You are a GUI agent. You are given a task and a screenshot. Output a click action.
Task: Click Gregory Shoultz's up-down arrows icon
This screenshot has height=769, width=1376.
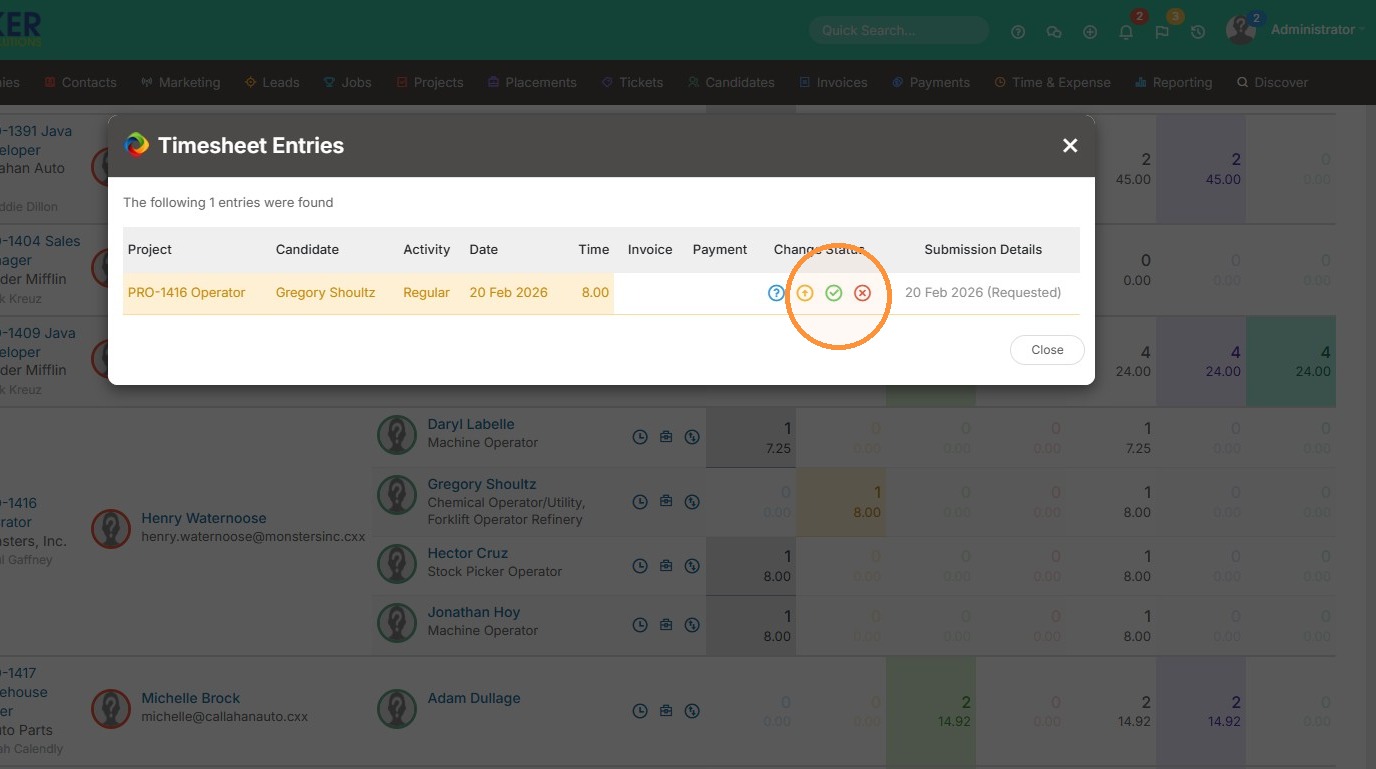pos(692,501)
